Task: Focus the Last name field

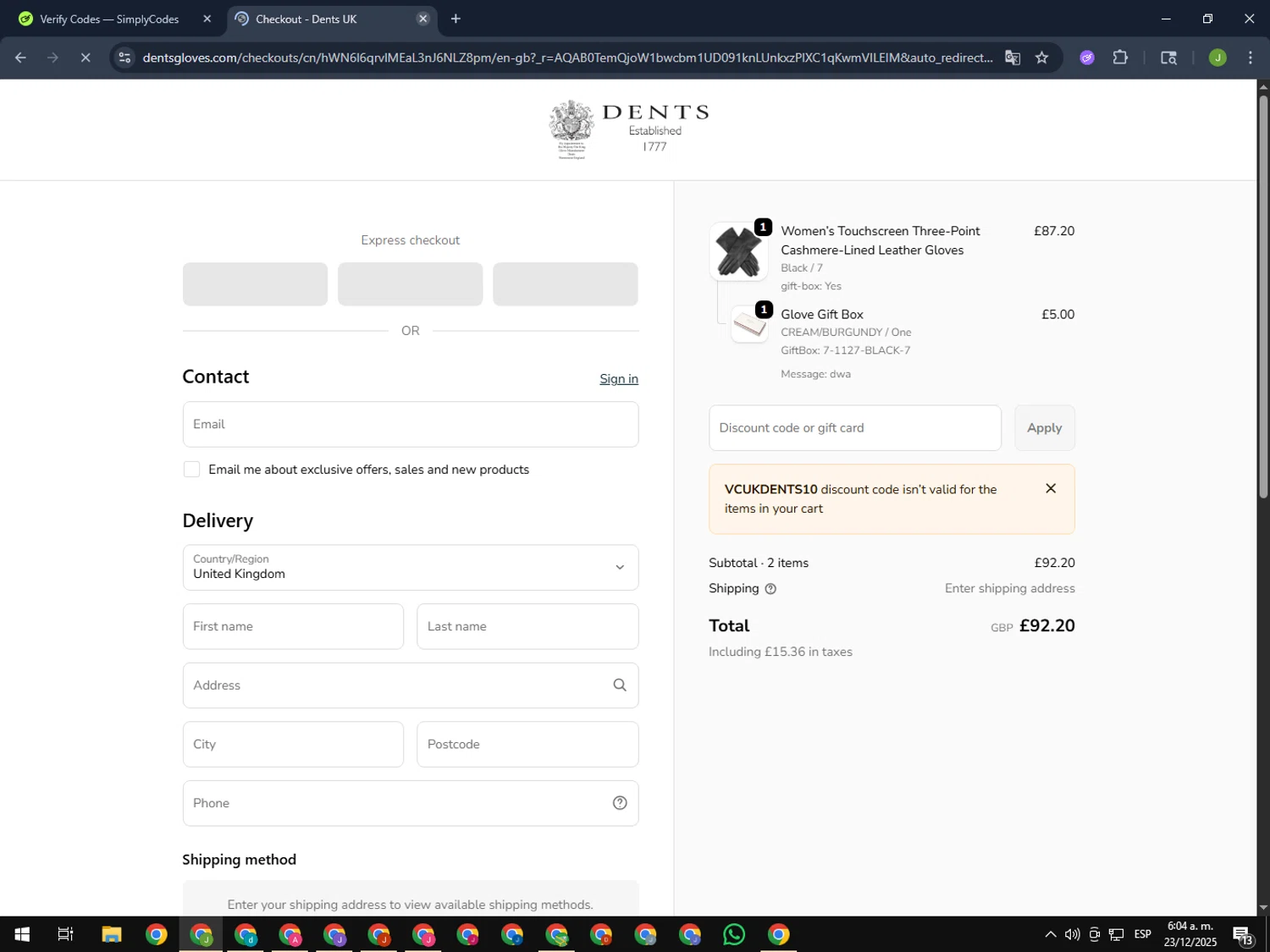Action: pyautogui.click(x=527, y=627)
